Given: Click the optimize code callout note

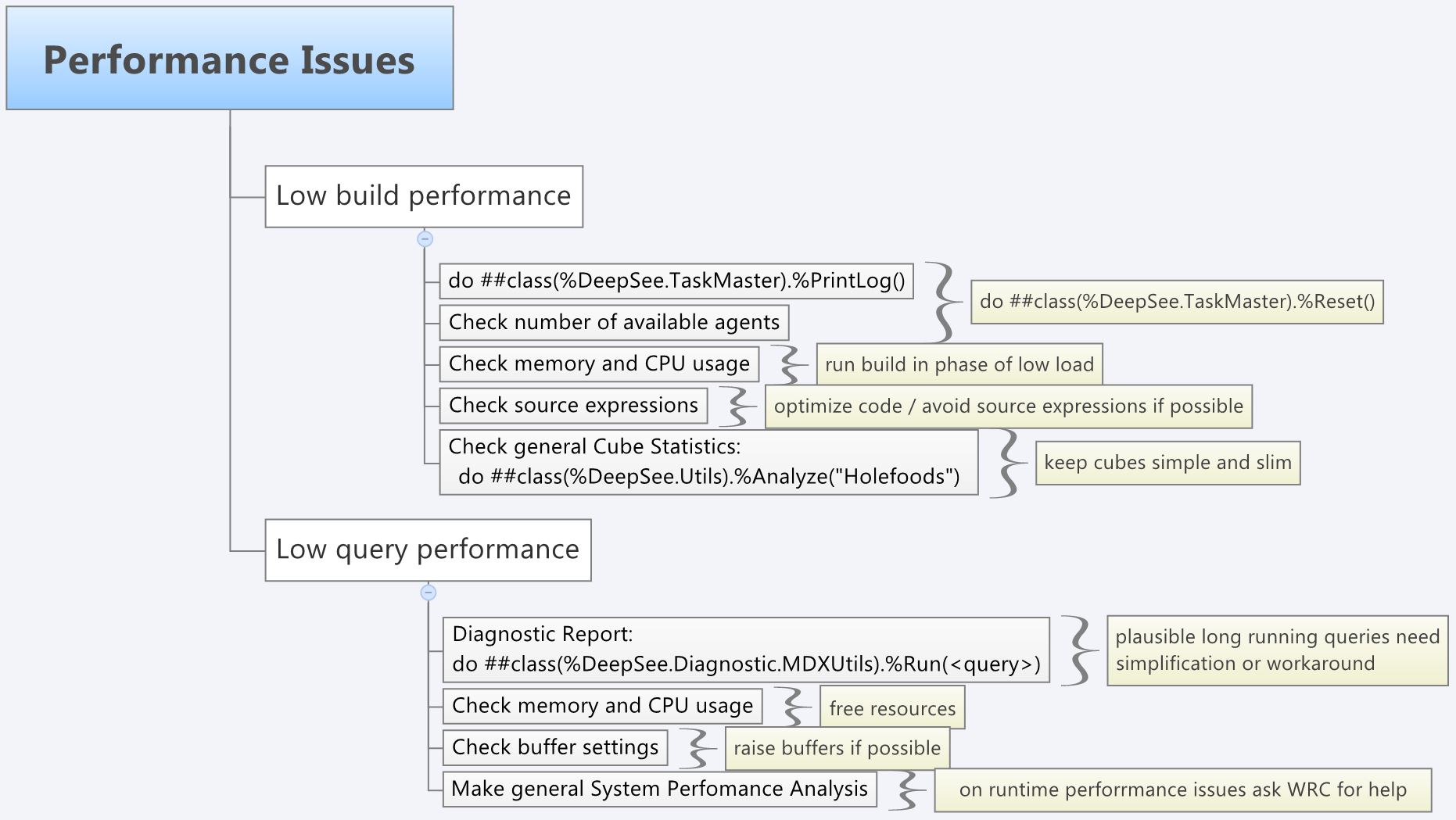Looking at the screenshot, I should click(1008, 406).
